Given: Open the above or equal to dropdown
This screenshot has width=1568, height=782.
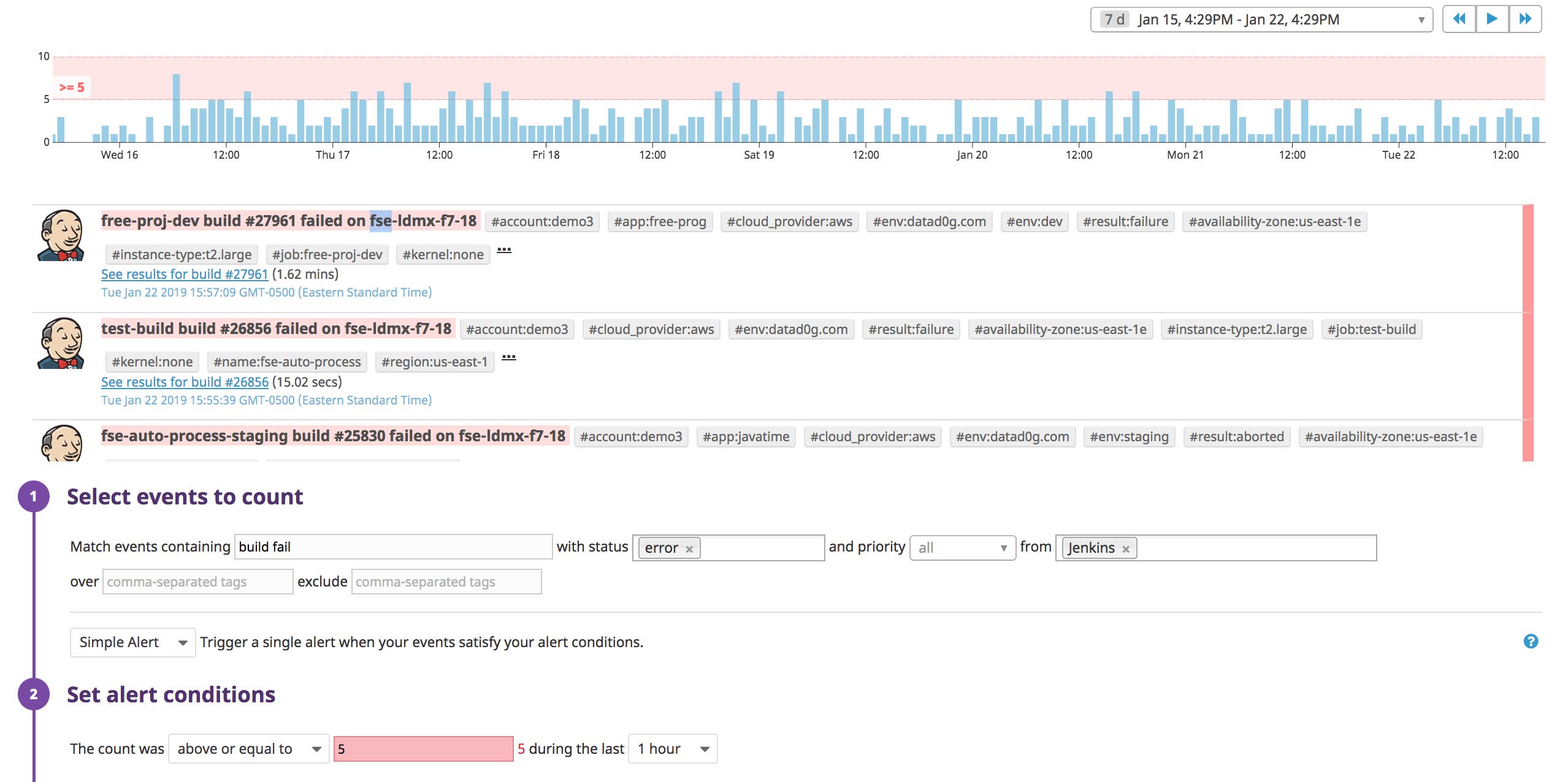Looking at the screenshot, I should point(248,749).
